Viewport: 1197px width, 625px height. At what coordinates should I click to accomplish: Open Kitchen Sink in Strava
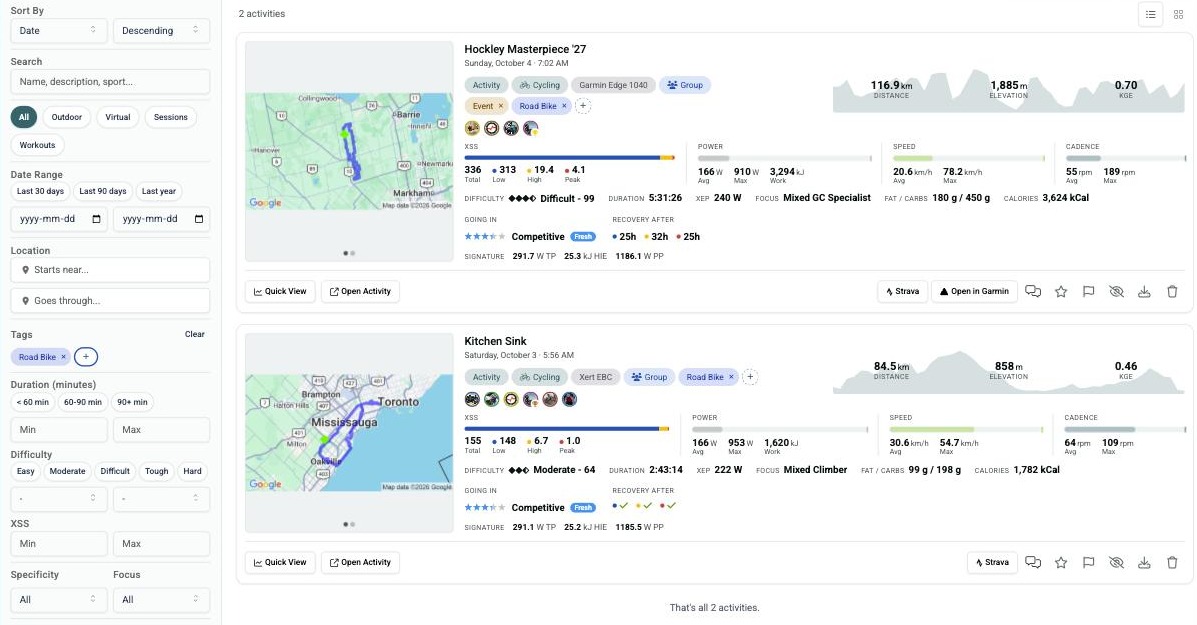tap(992, 562)
